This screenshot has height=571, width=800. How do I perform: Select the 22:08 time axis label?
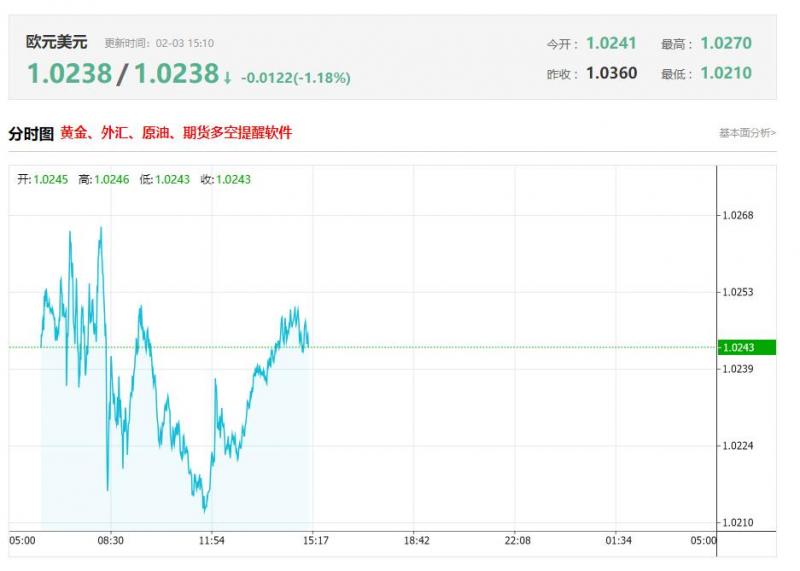[517, 540]
